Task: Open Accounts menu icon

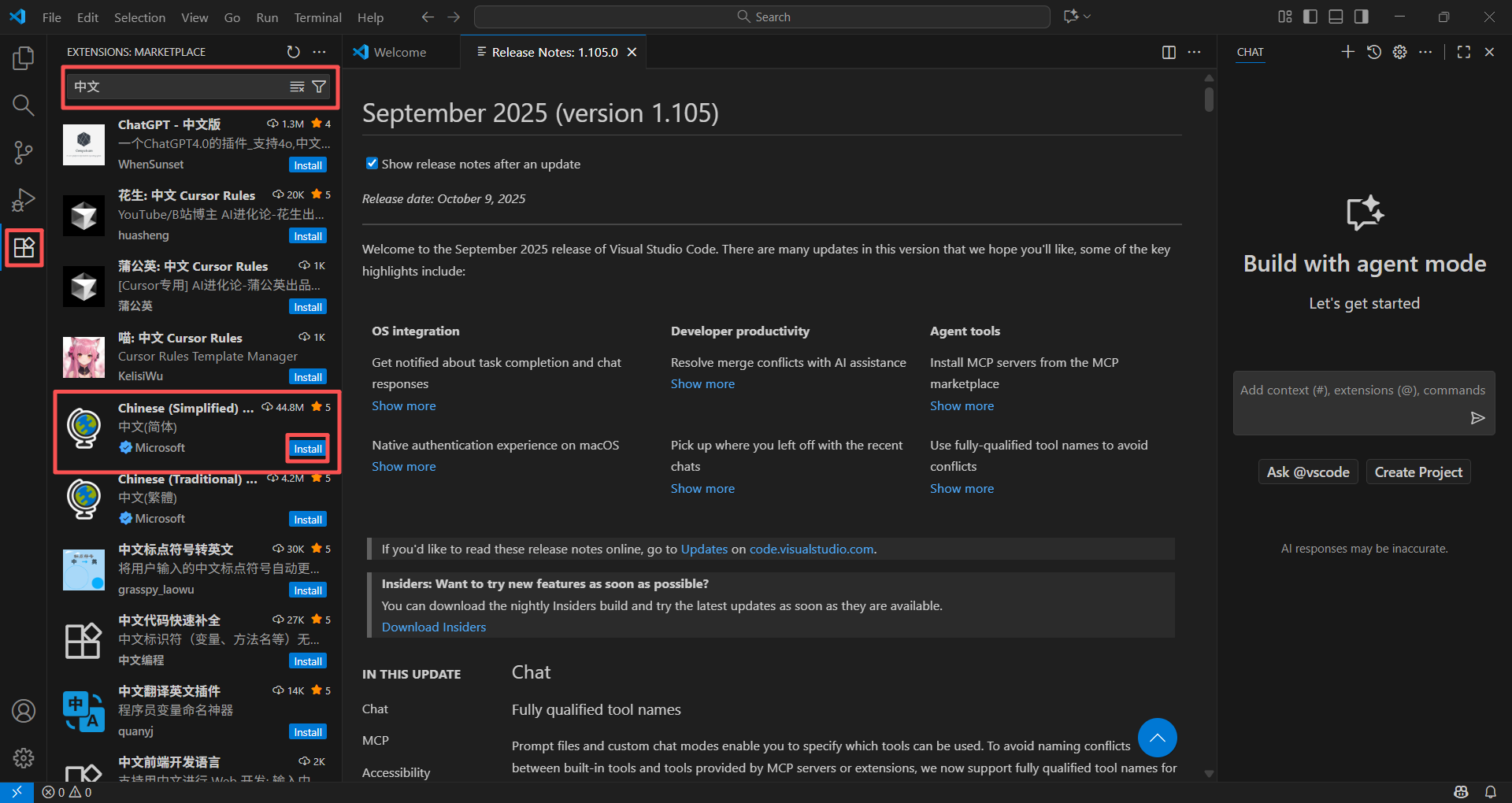Action: 24,711
